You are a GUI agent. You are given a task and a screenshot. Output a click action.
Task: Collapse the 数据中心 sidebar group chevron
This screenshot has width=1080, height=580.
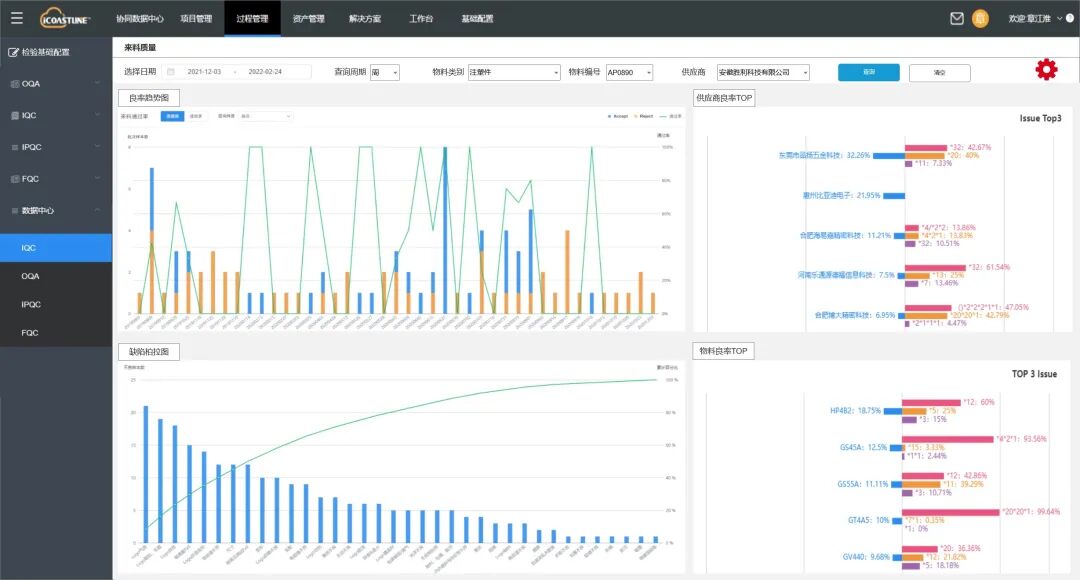coord(97,210)
